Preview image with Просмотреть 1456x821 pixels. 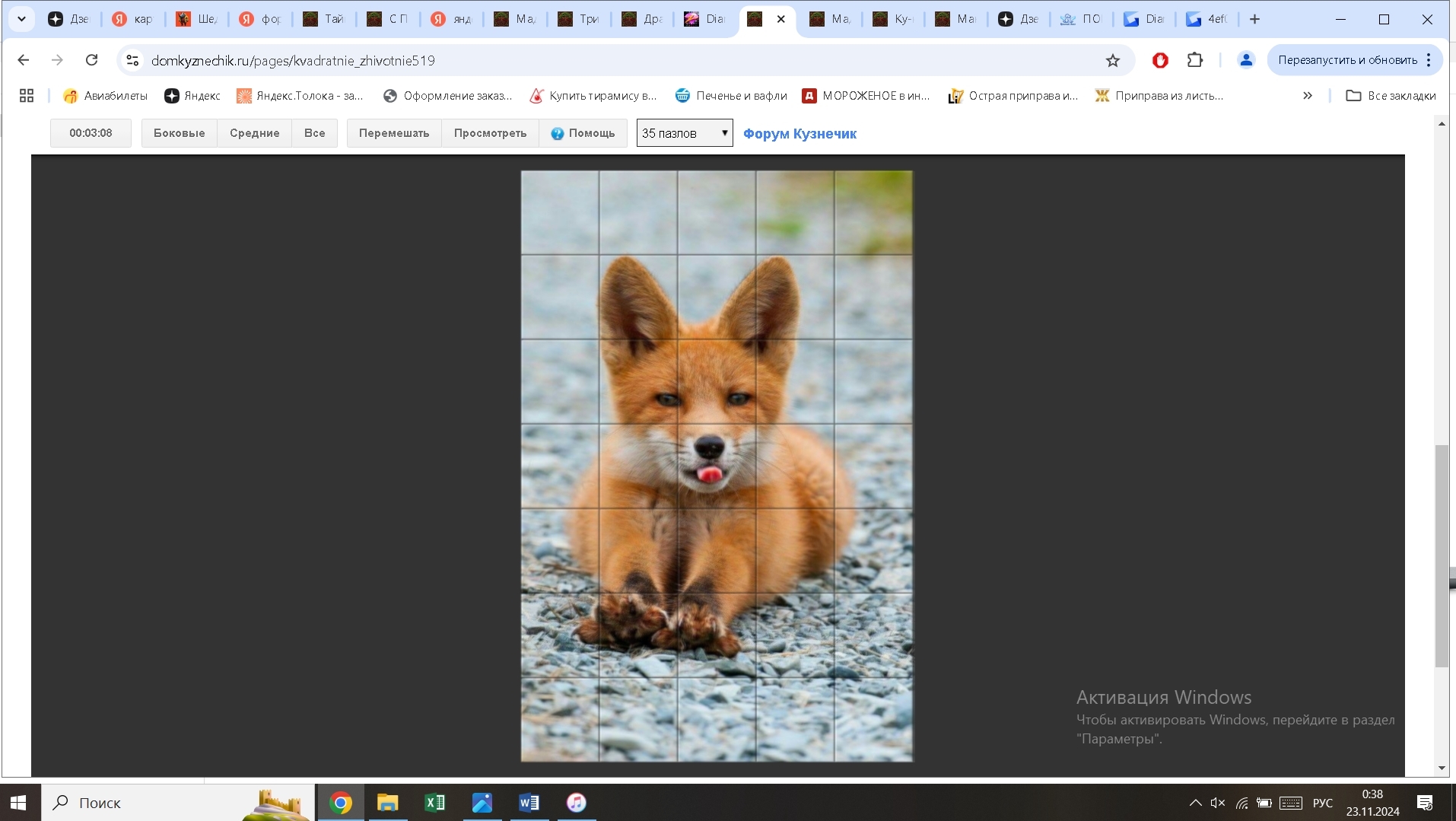point(490,133)
